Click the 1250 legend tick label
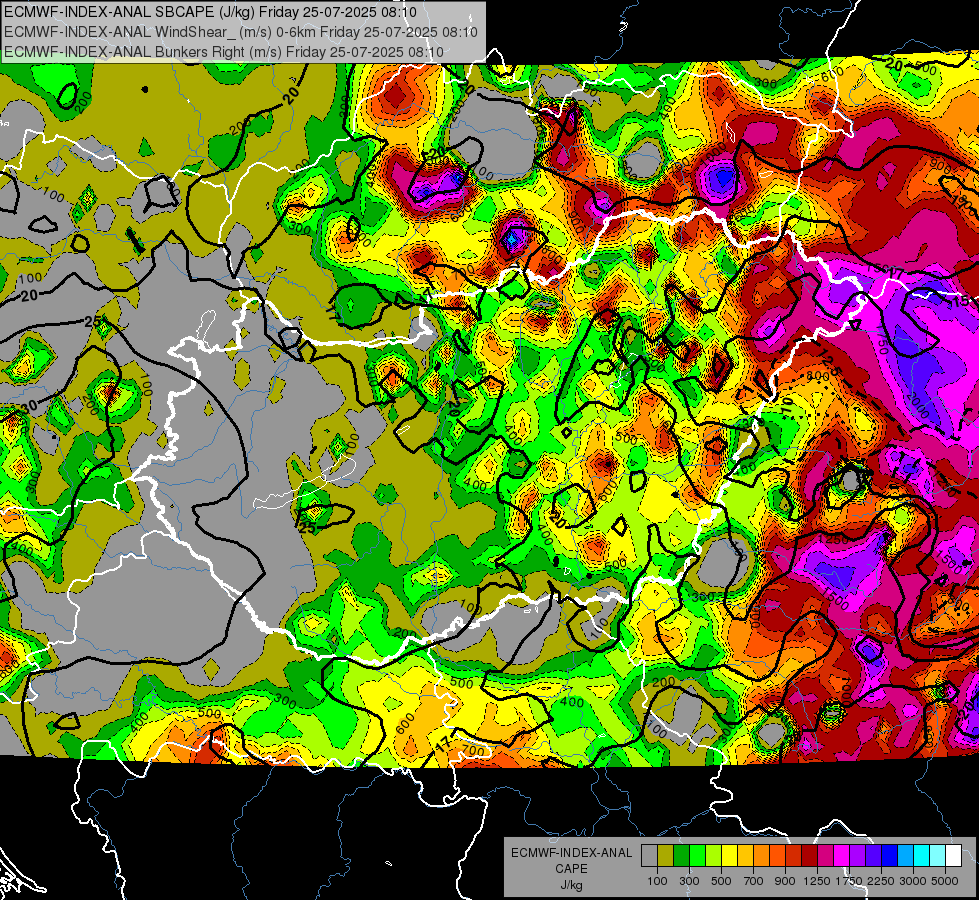 click(817, 881)
